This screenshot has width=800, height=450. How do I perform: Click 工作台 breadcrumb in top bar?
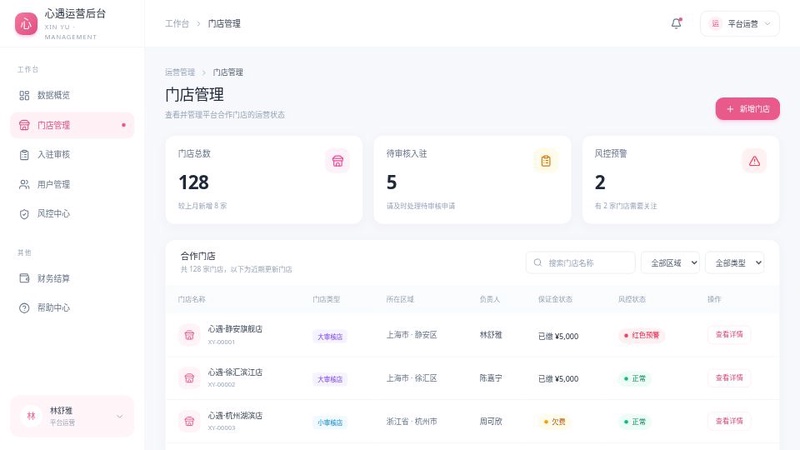click(177, 23)
